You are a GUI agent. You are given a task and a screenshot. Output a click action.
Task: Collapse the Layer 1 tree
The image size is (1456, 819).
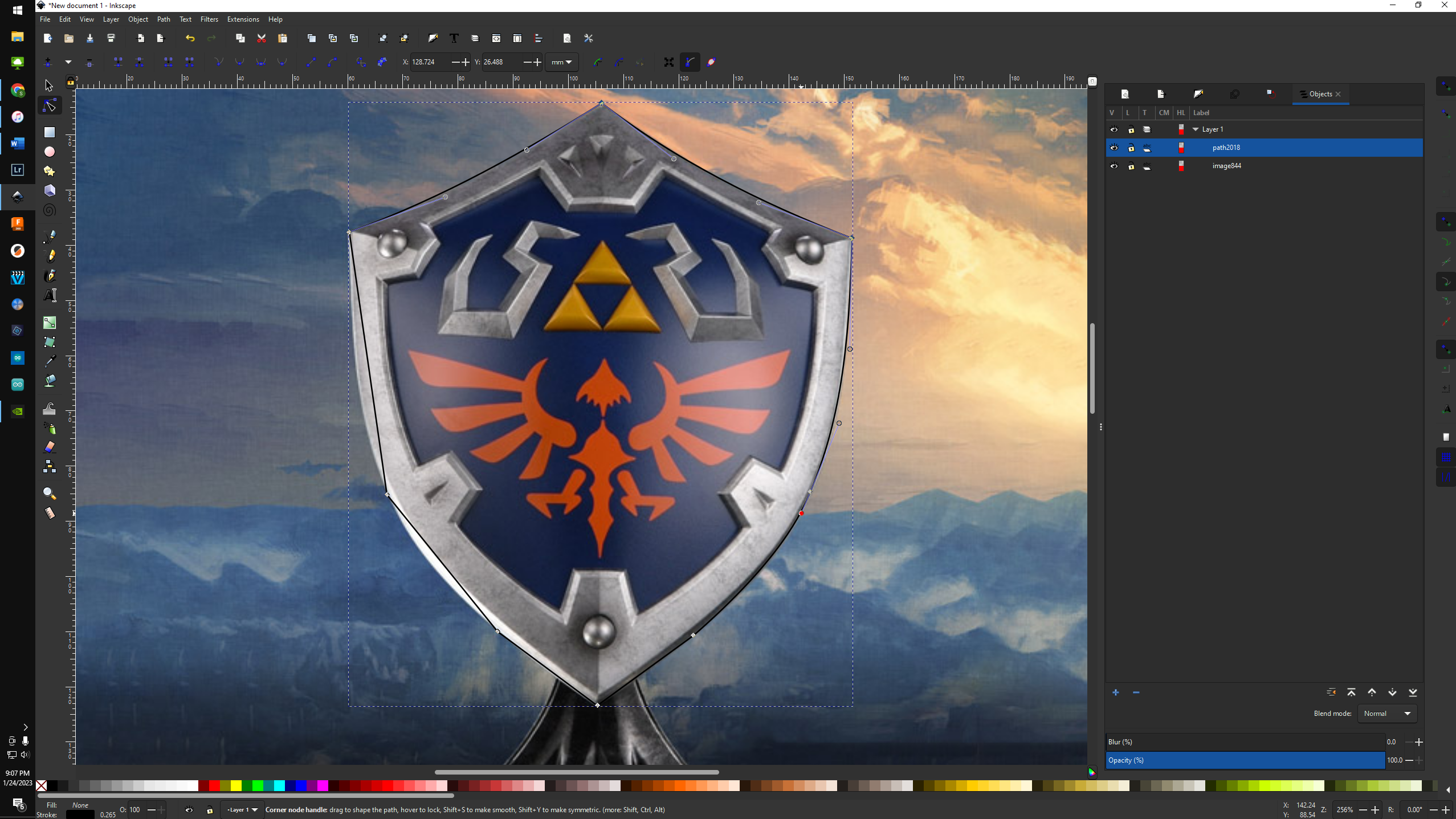pos(1196,129)
